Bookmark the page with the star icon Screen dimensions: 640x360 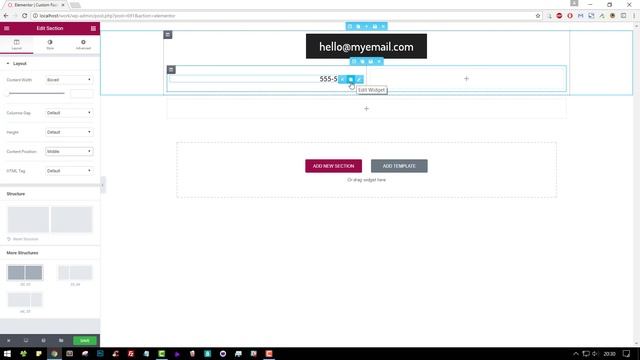538,16
